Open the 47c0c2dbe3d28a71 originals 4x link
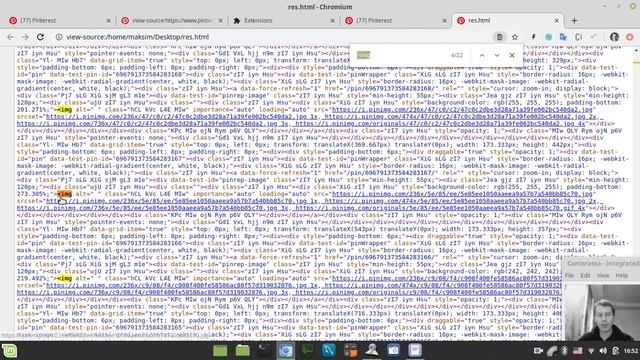 coord(440,123)
